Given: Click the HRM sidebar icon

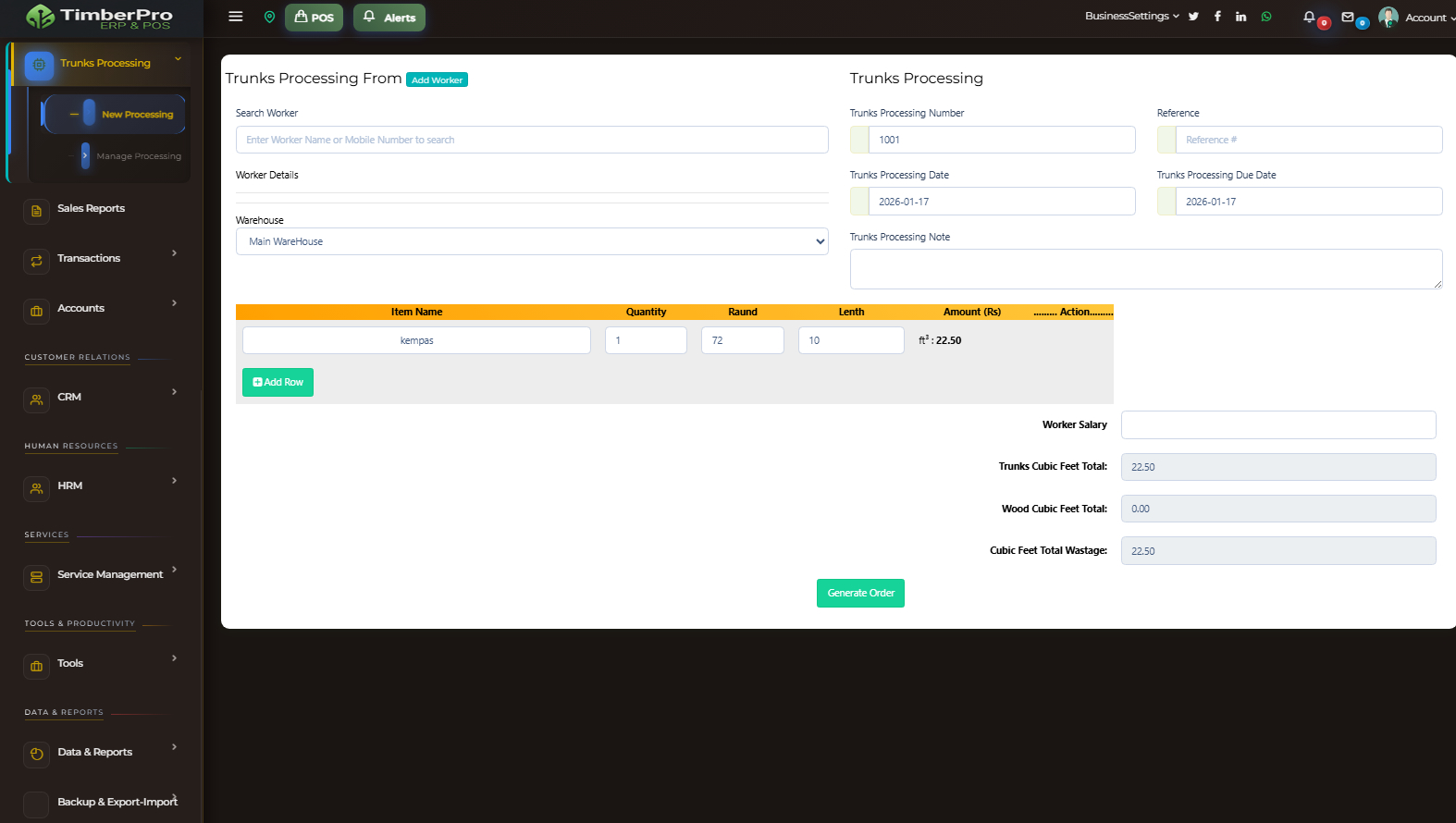Looking at the screenshot, I should click(36, 488).
